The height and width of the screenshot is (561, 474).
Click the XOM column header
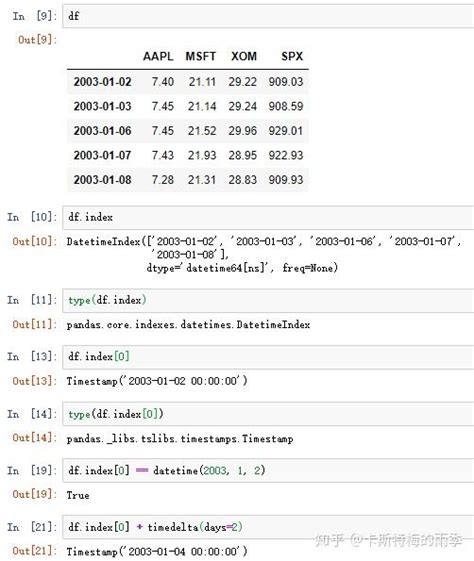click(244, 57)
